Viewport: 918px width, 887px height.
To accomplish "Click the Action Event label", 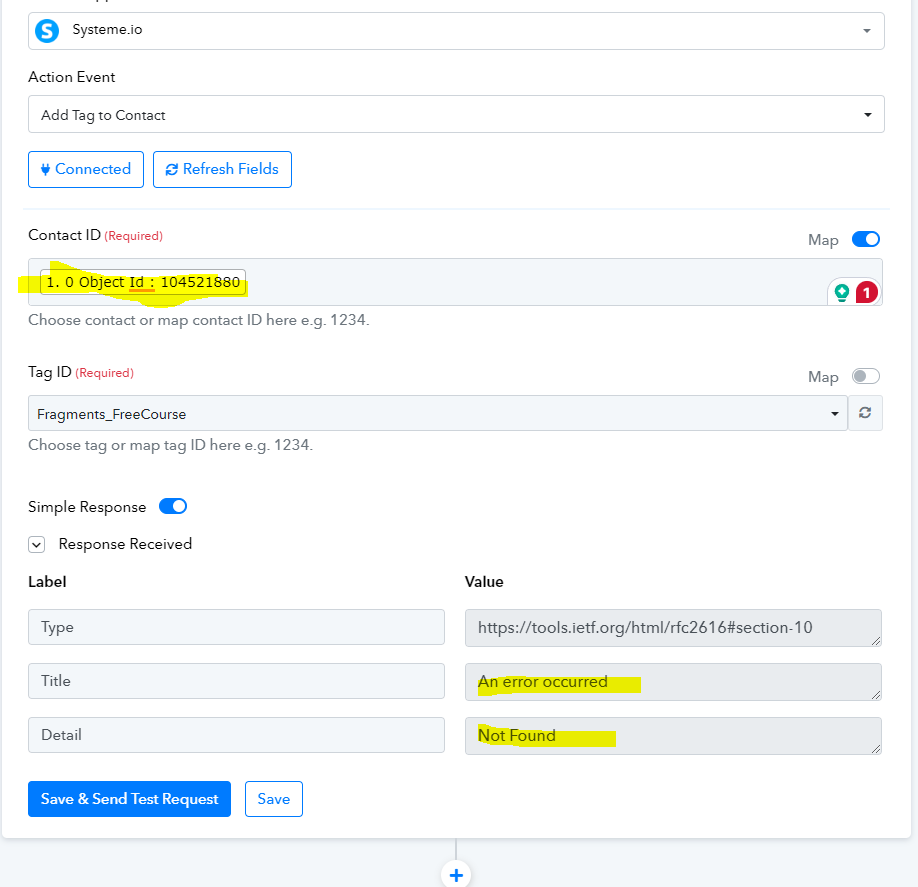I will coord(71,77).
